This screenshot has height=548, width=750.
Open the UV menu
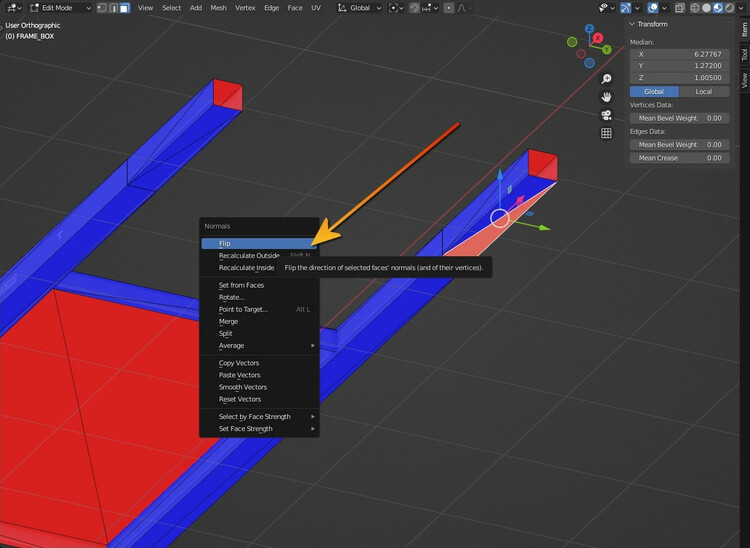(316, 8)
